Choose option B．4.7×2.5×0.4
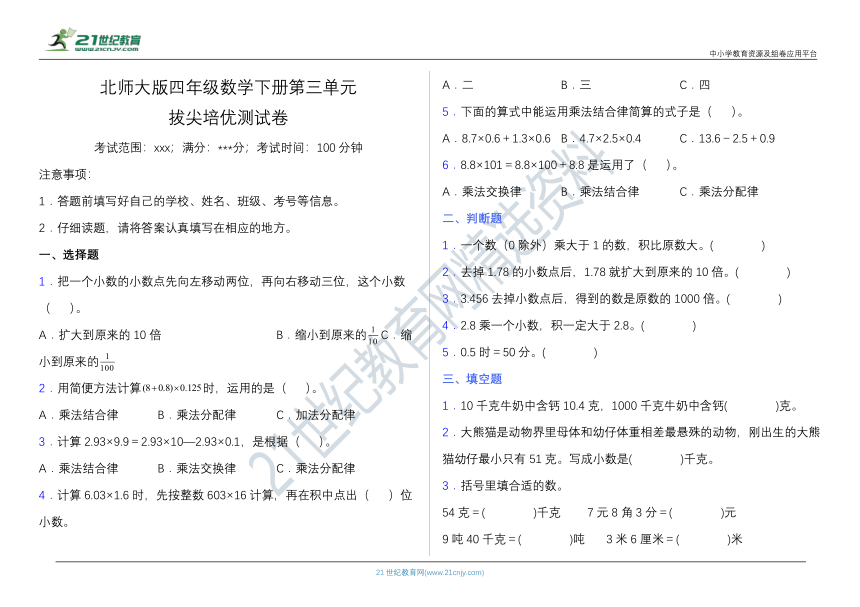The image size is (860, 607). [601, 139]
